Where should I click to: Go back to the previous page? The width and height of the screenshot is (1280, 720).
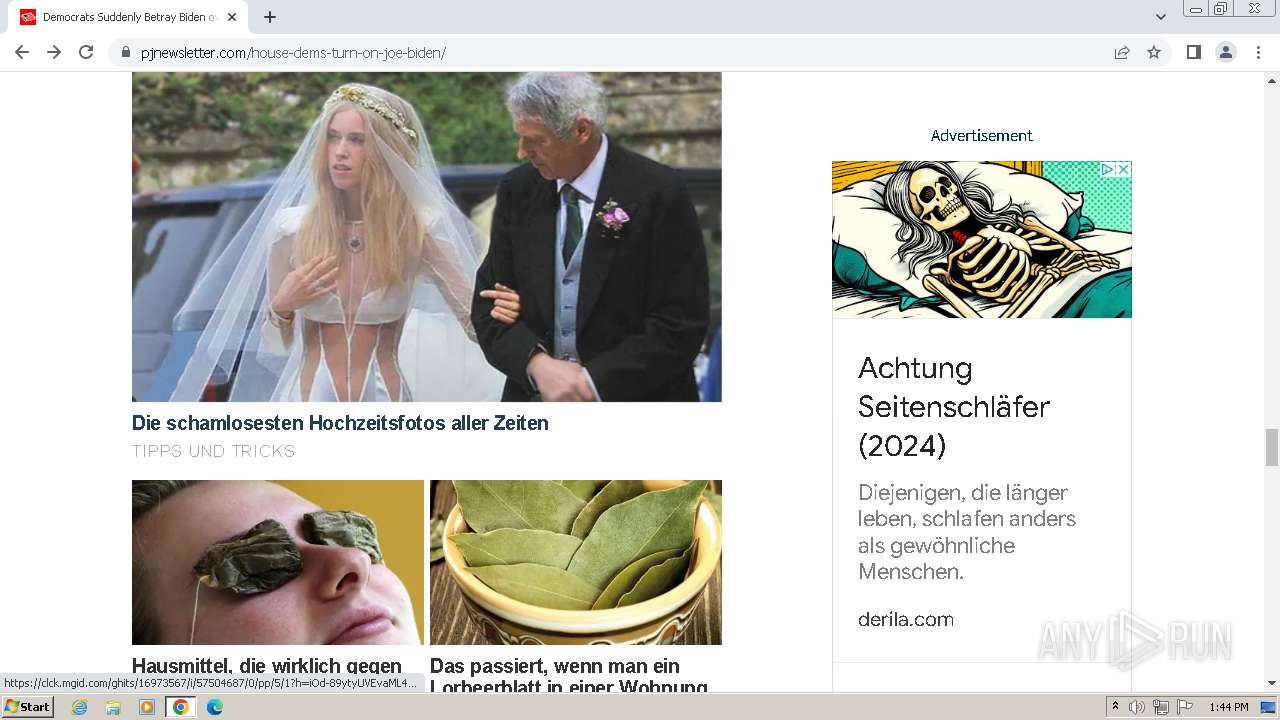click(22, 52)
